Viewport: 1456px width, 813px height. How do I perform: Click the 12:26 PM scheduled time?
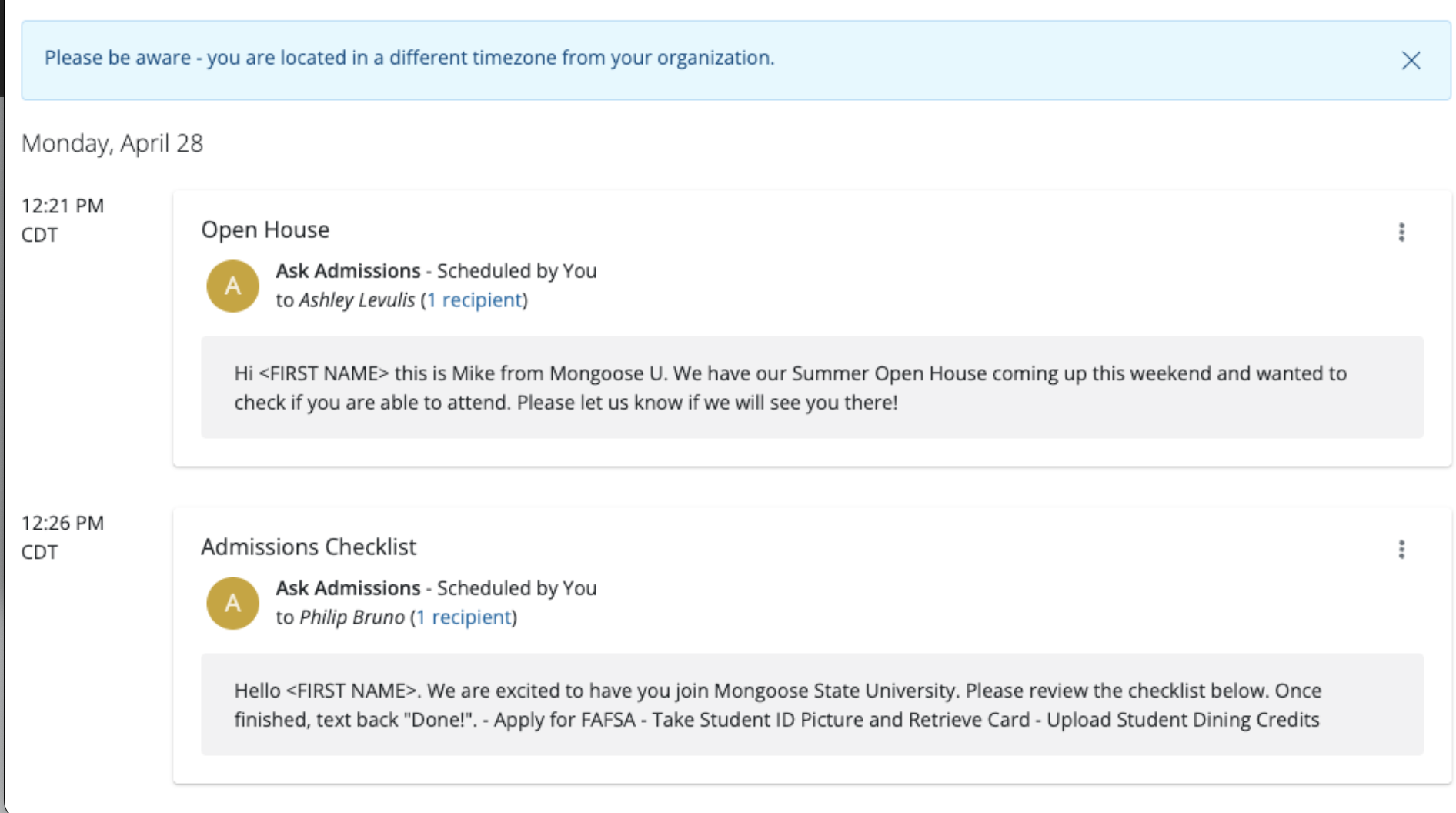(62, 524)
